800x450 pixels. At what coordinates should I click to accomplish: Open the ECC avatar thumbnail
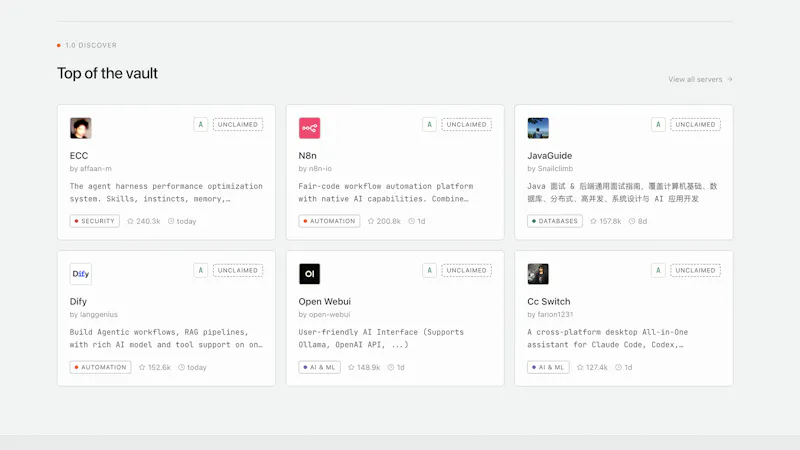(81, 128)
